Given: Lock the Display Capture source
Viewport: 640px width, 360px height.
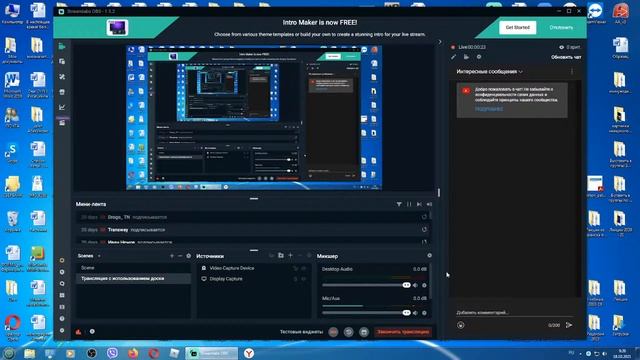Looking at the screenshot, I should 296,279.
